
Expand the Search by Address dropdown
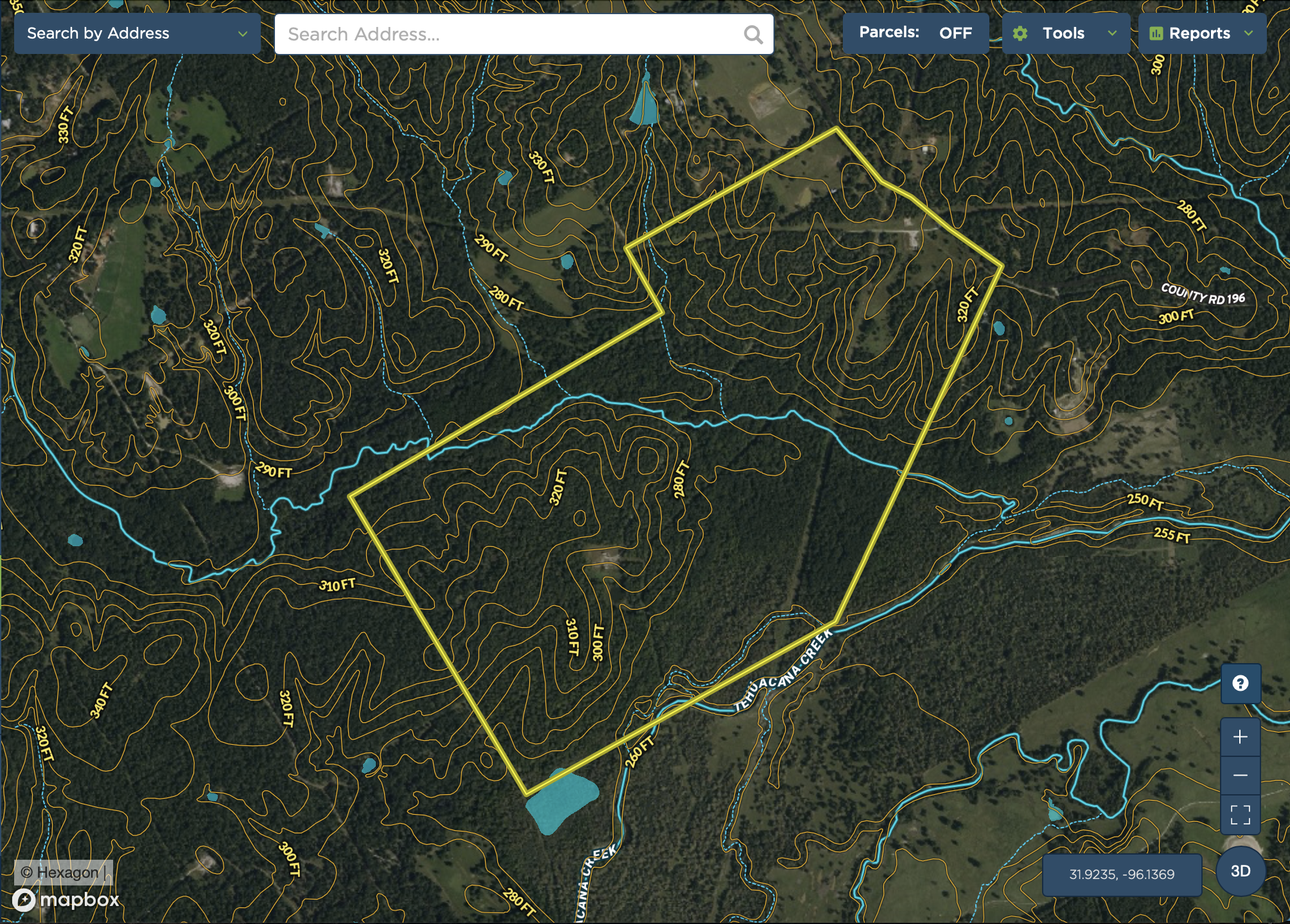click(x=137, y=33)
